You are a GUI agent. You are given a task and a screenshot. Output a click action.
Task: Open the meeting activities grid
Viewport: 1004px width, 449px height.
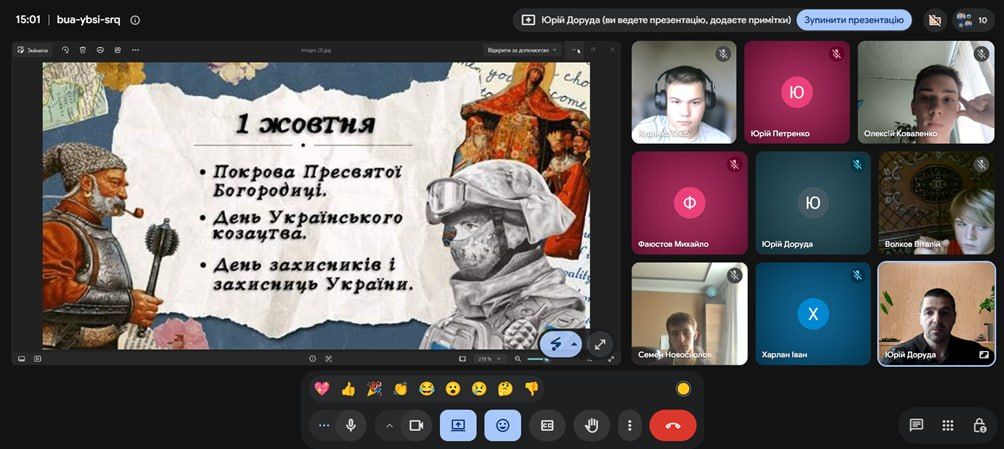pyautogui.click(x=948, y=425)
